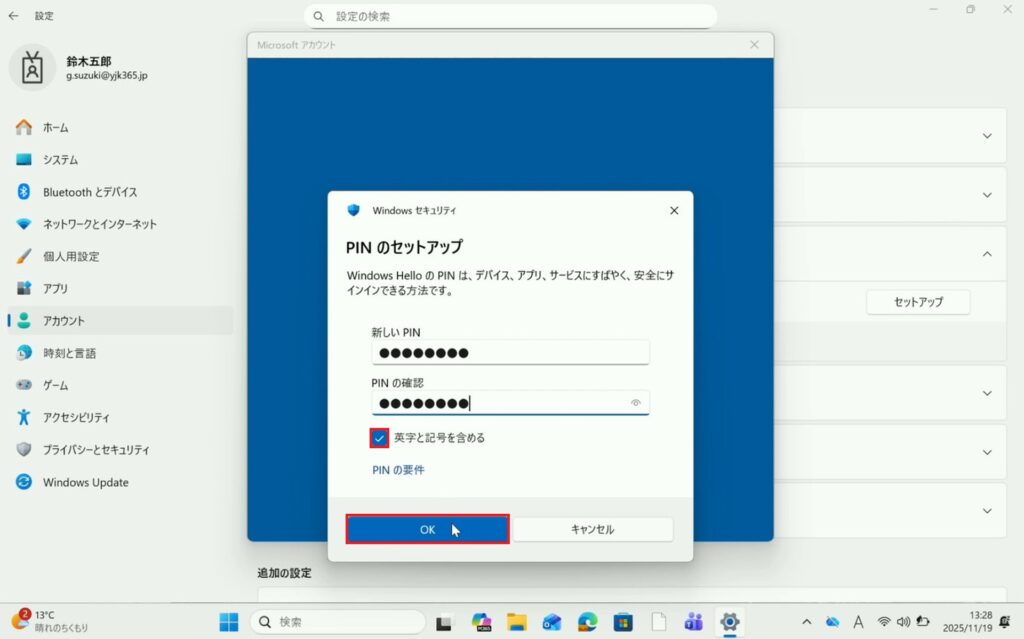Image resolution: width=1024 pixels, height=639 pixels.
Task: Select ホーム in the settings sidebar
Action: tap(55, 128)
